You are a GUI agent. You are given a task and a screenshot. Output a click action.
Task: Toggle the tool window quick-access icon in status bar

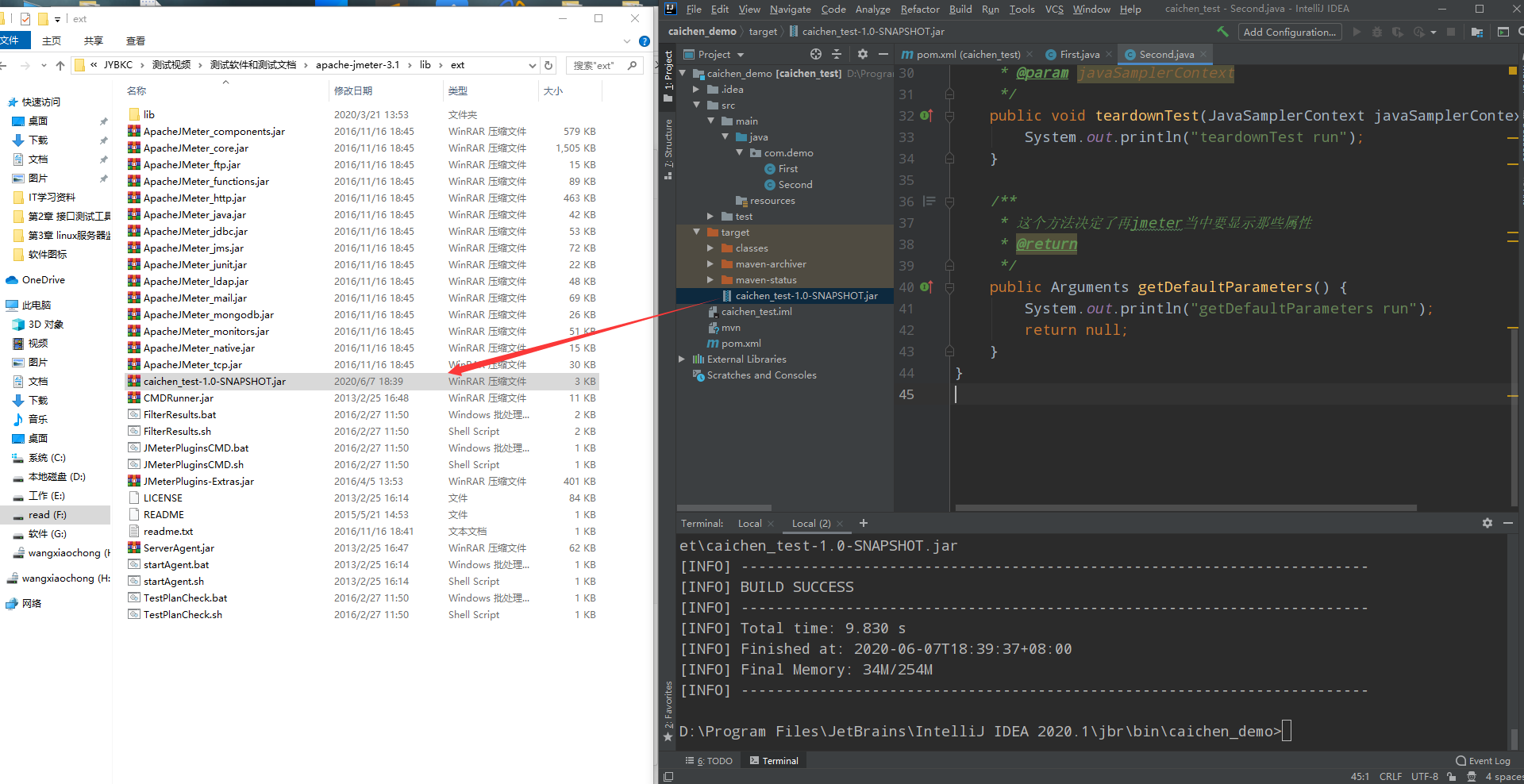[x=668, y=777]
